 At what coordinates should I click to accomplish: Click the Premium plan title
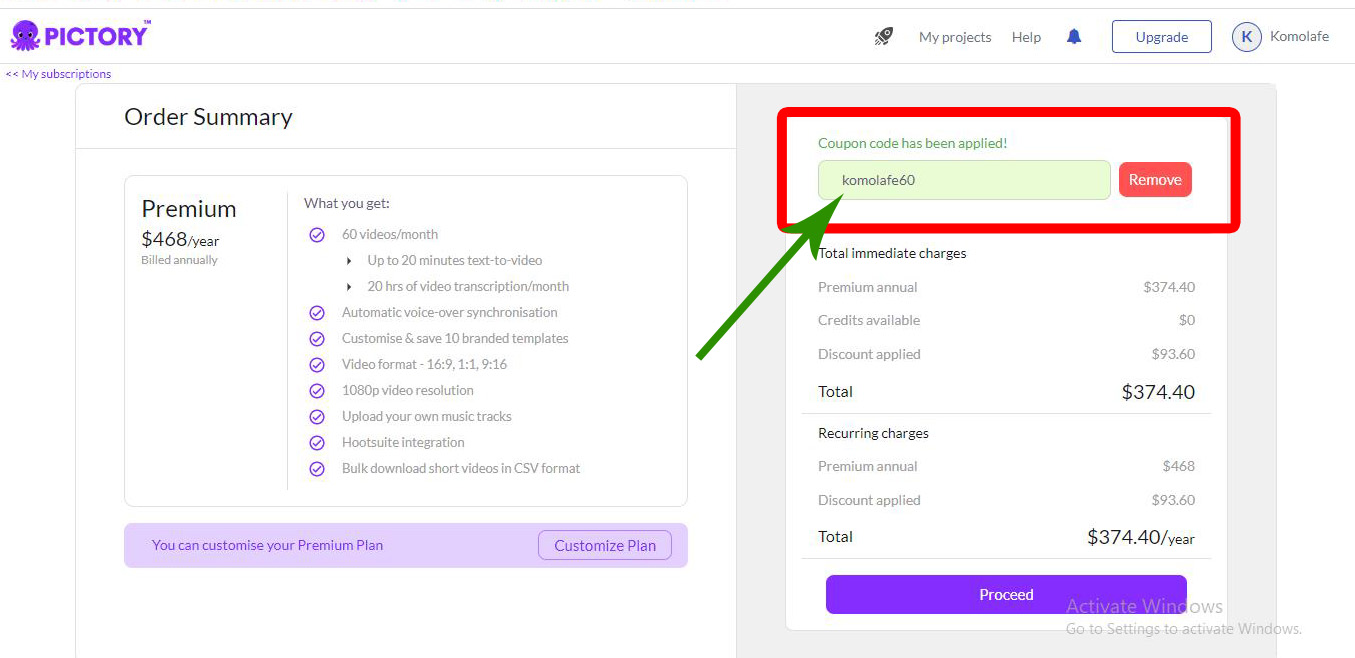point(189,209)
